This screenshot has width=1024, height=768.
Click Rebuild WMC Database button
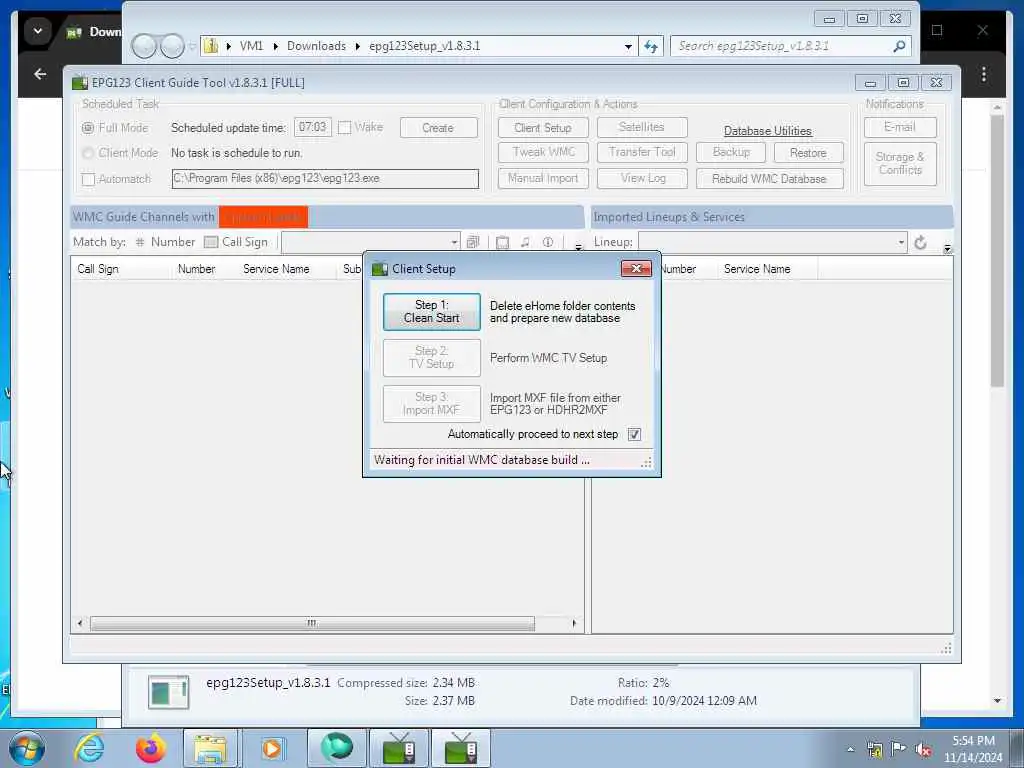769,179
